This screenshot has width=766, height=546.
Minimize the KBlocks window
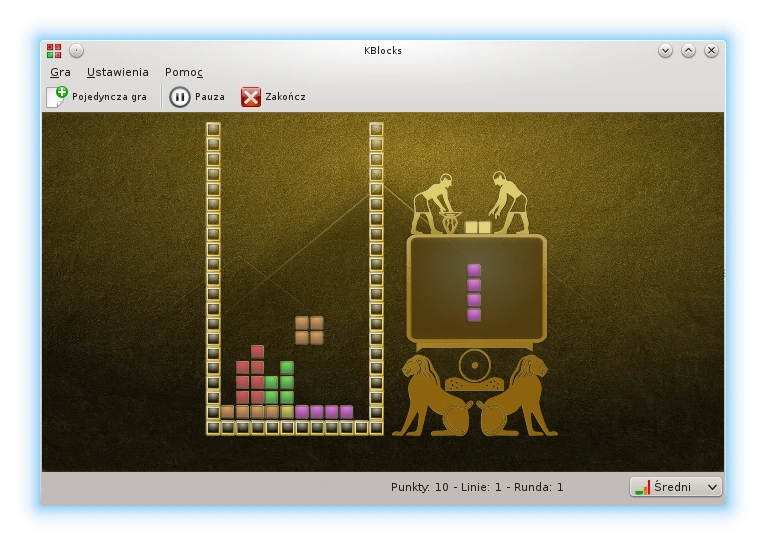(665, 50)
